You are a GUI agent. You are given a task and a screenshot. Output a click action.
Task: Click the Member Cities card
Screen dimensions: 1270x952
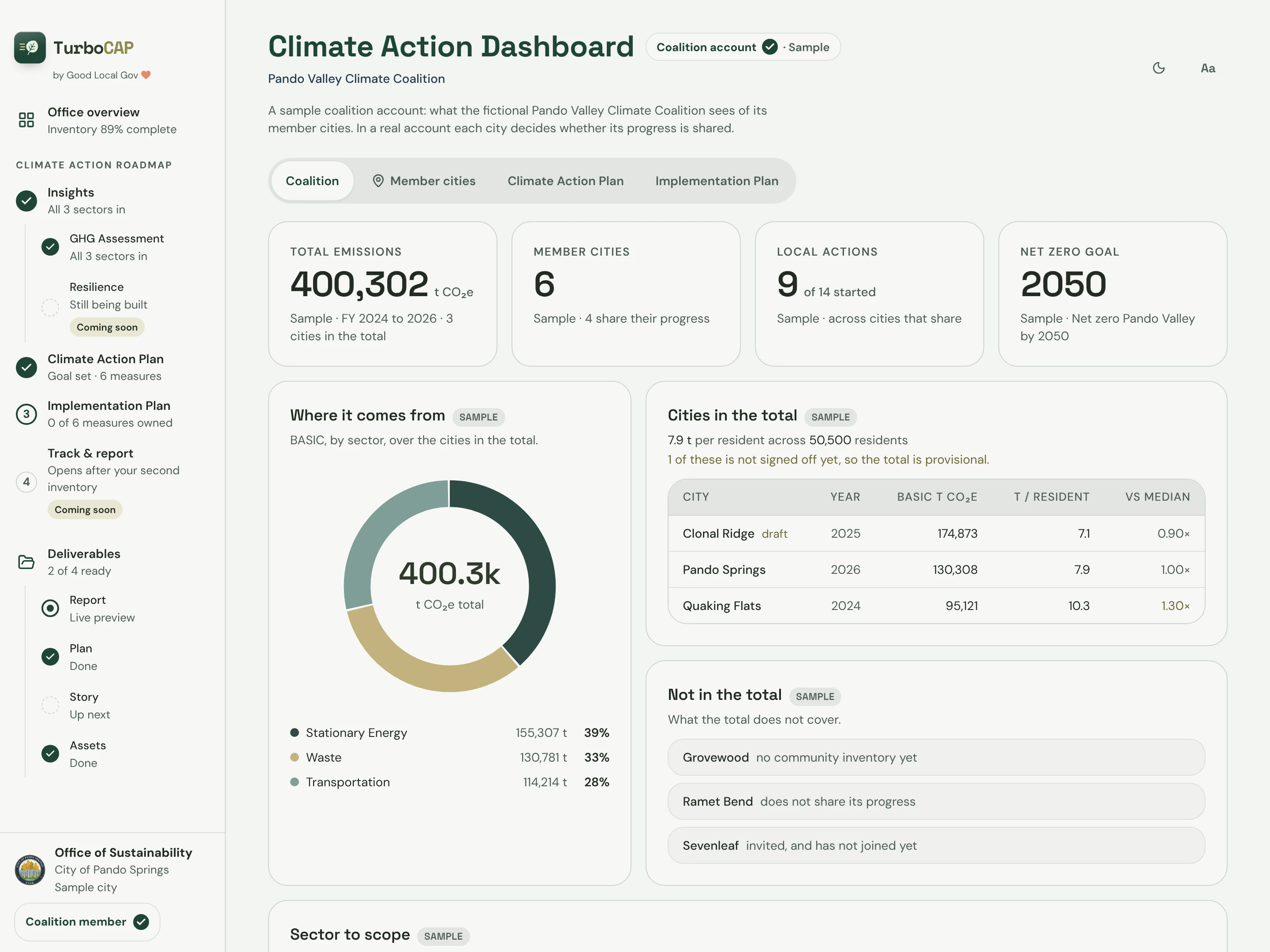click(626, 294)
